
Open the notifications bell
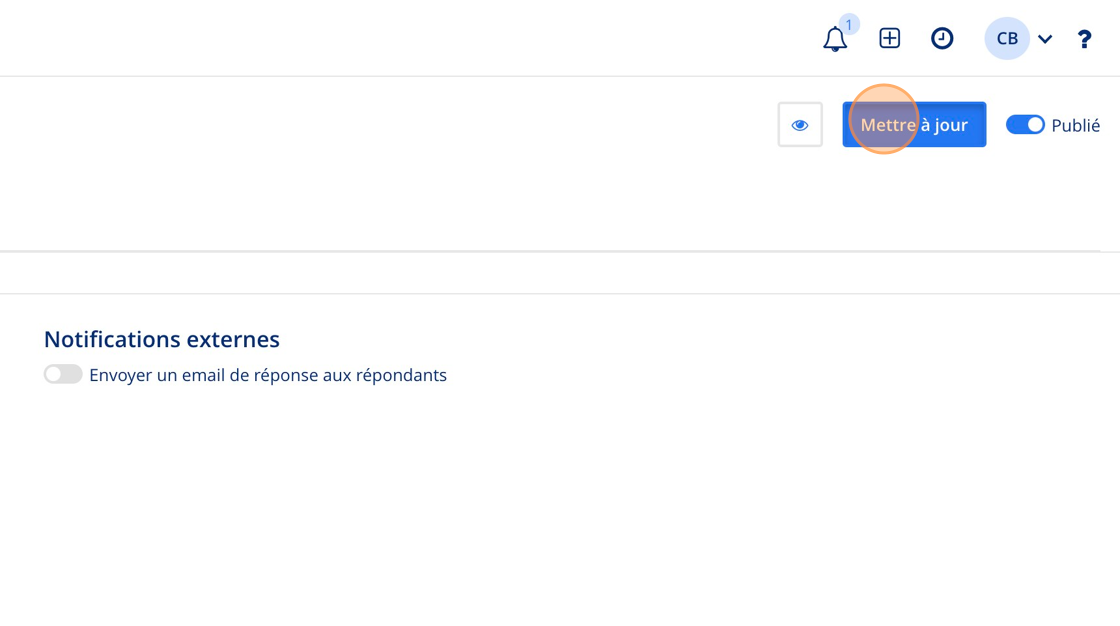pos(834,39)
